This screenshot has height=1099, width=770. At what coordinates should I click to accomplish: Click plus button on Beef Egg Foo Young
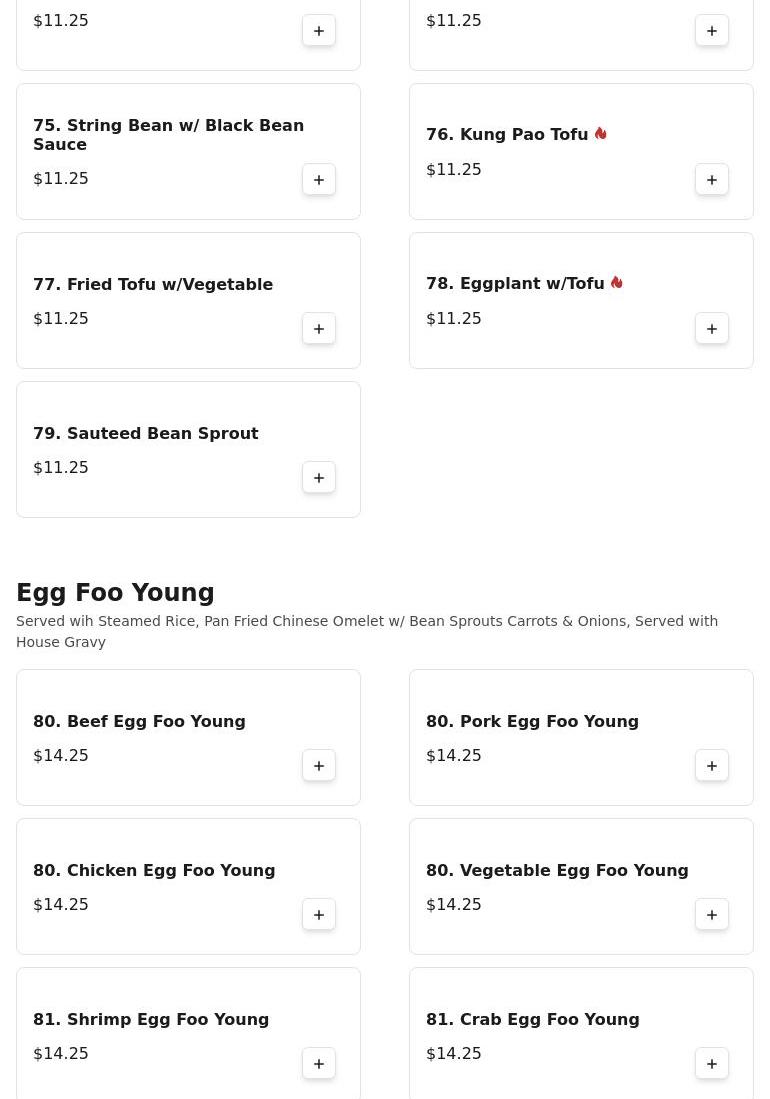point(319,766)
